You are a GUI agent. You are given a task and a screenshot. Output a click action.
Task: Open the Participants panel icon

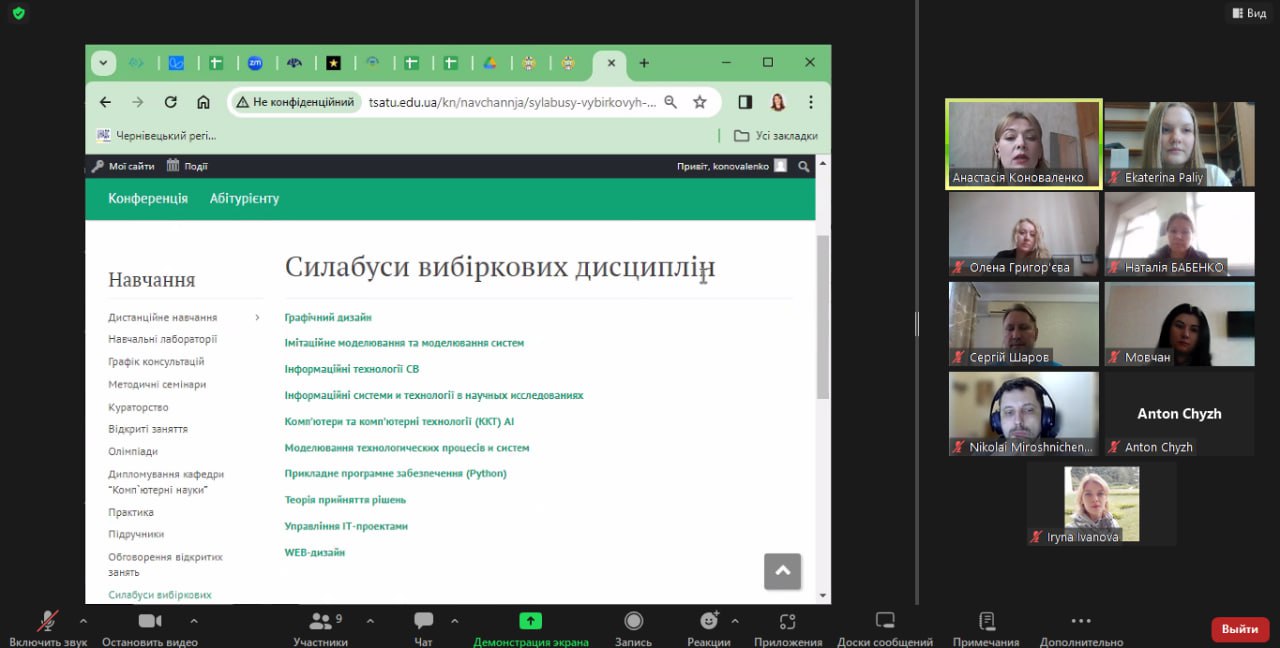320,622
